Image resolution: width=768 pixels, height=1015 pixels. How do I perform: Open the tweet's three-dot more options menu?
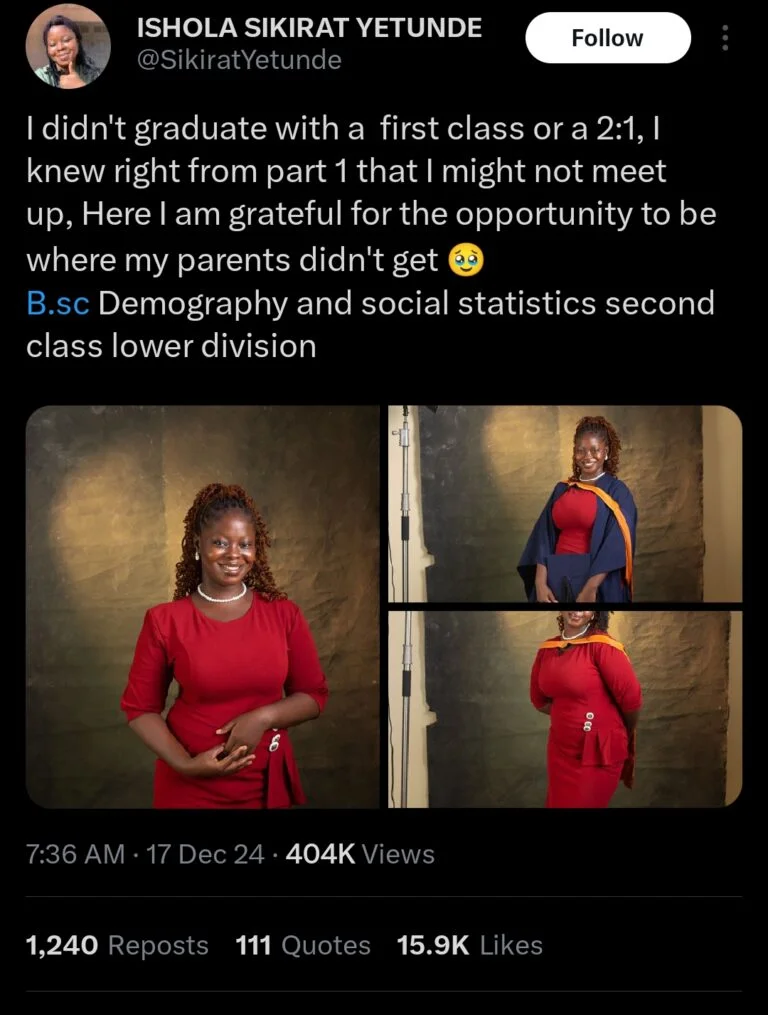tap(725, 39)
